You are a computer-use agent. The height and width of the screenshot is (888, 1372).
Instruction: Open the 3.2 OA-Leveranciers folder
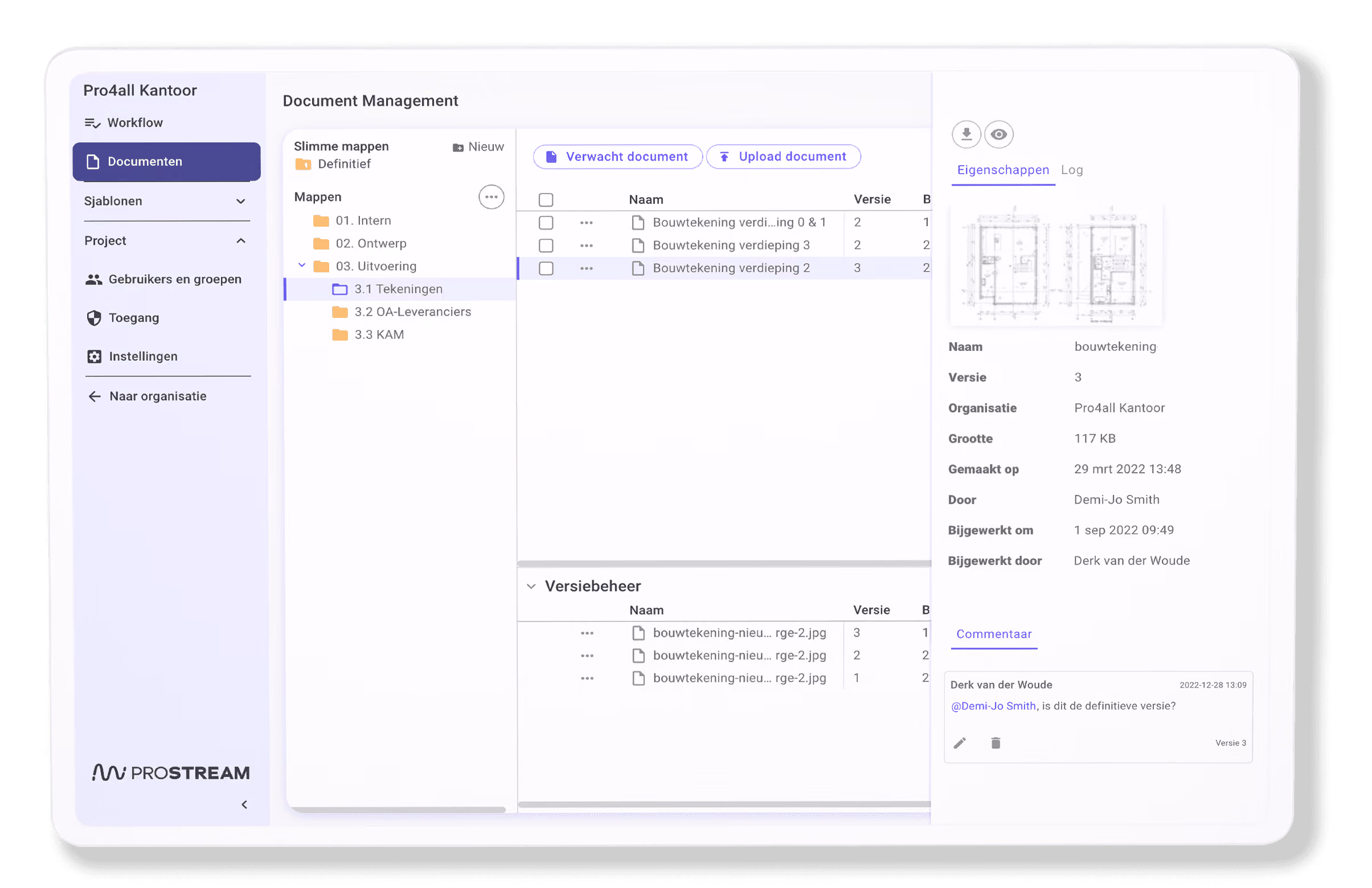point(402,312)
